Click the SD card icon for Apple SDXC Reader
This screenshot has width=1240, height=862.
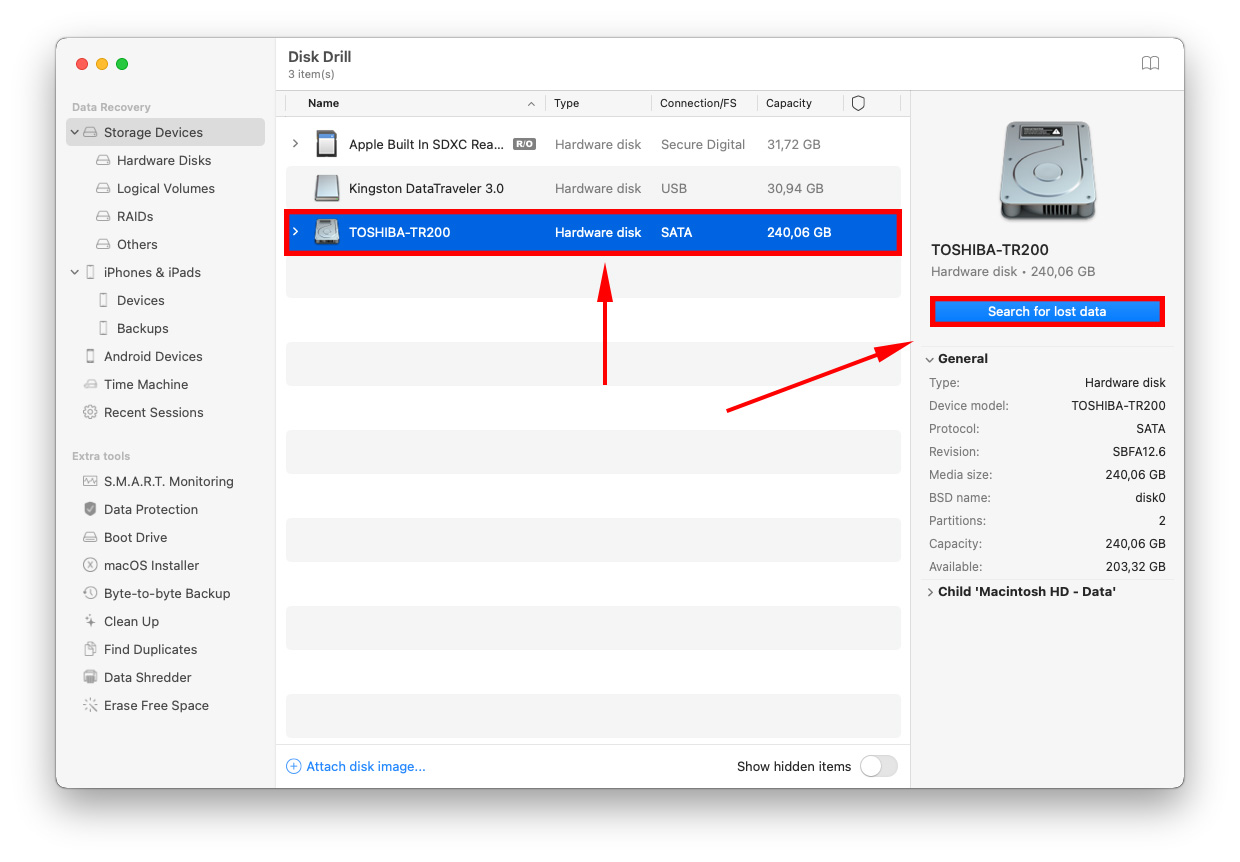click(326, 144)
